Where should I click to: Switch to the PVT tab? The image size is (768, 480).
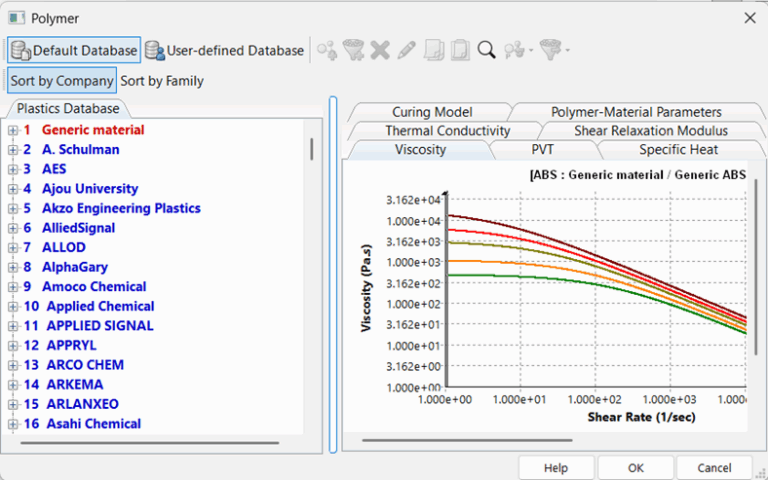(543, 149)
